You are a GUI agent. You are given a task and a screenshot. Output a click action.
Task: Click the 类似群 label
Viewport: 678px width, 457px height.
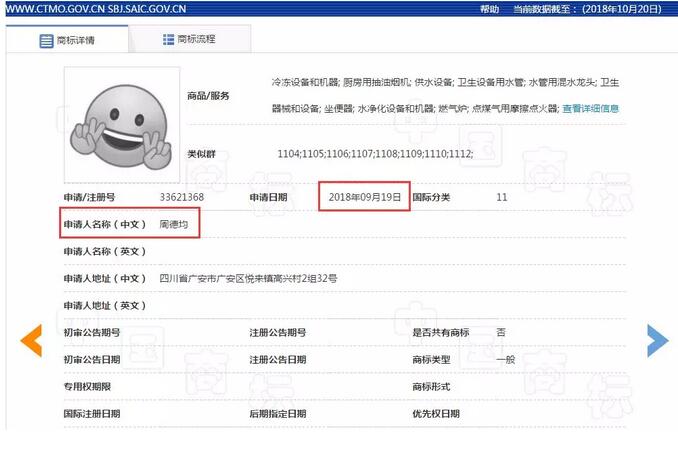coord(201,154)
